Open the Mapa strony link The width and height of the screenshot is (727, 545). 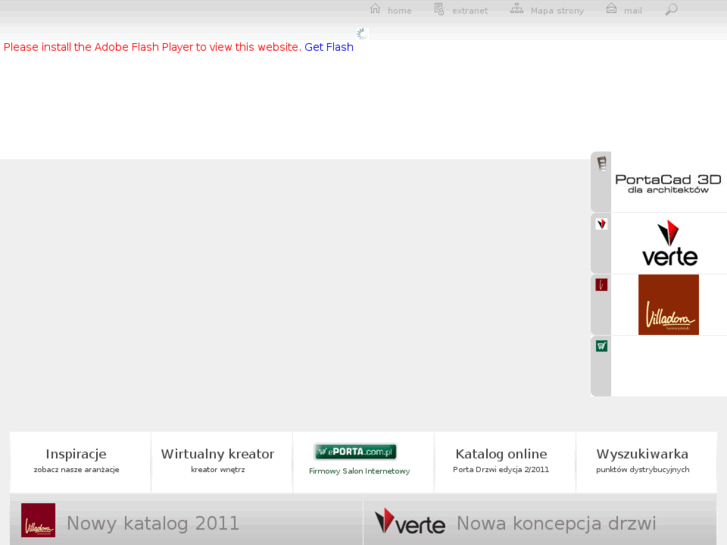coord(557,11)
